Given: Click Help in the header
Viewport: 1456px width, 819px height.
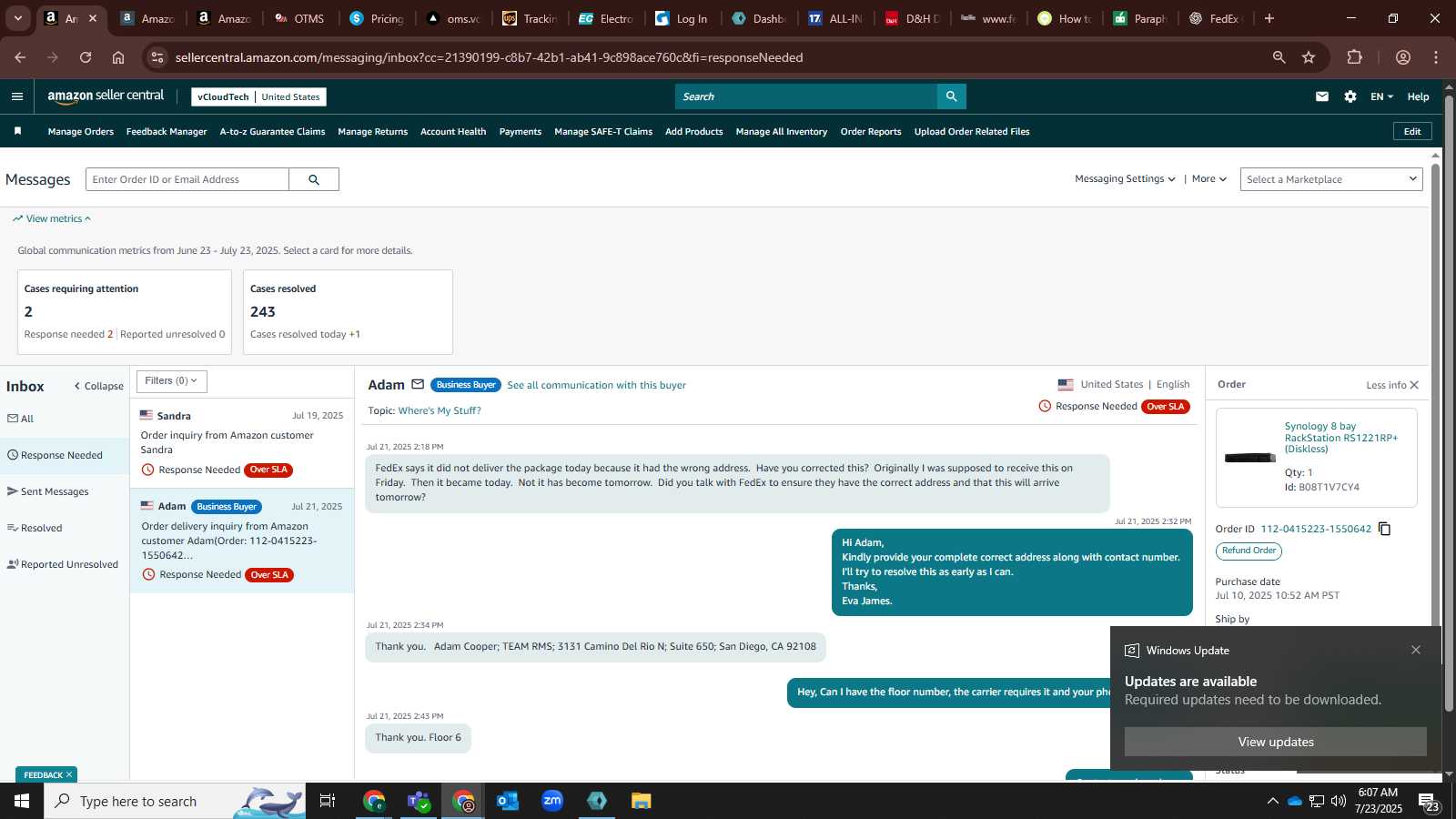Looking at the screenshot, I should 1418,96.
